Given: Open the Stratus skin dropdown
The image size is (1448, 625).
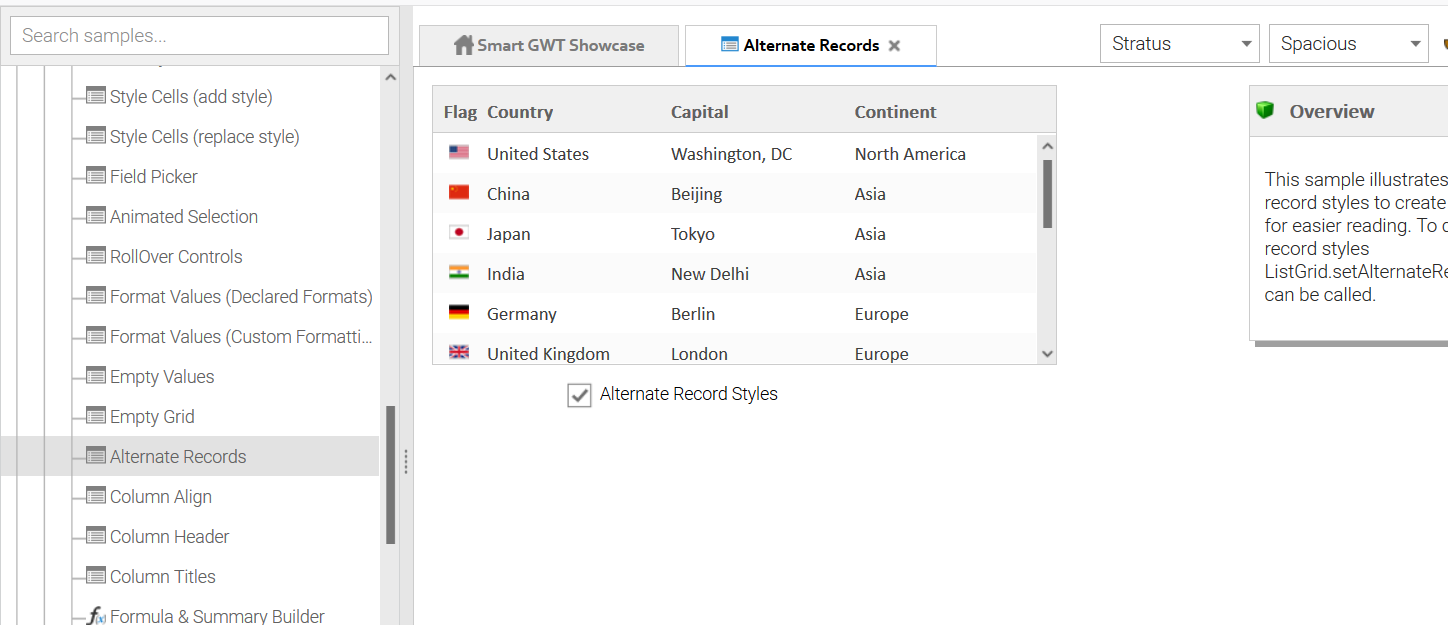Looking at the screenshot, I should (1179, 44).
